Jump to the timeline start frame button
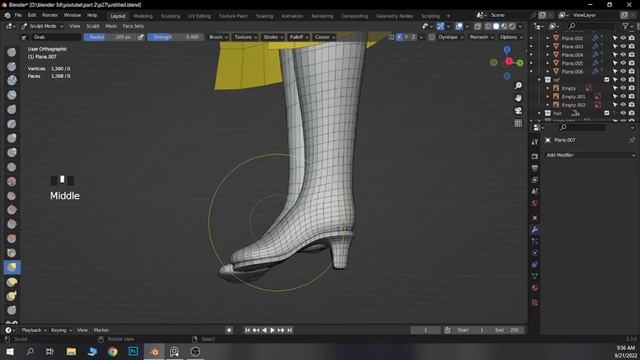This screenshot has height=360, width=640. click(247, 330)
